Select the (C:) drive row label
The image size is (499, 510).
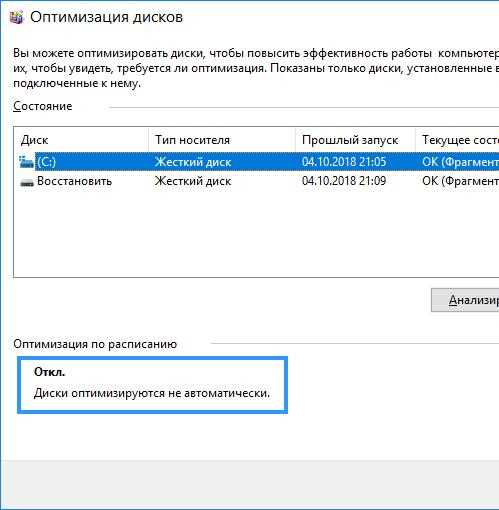[47, 162]
